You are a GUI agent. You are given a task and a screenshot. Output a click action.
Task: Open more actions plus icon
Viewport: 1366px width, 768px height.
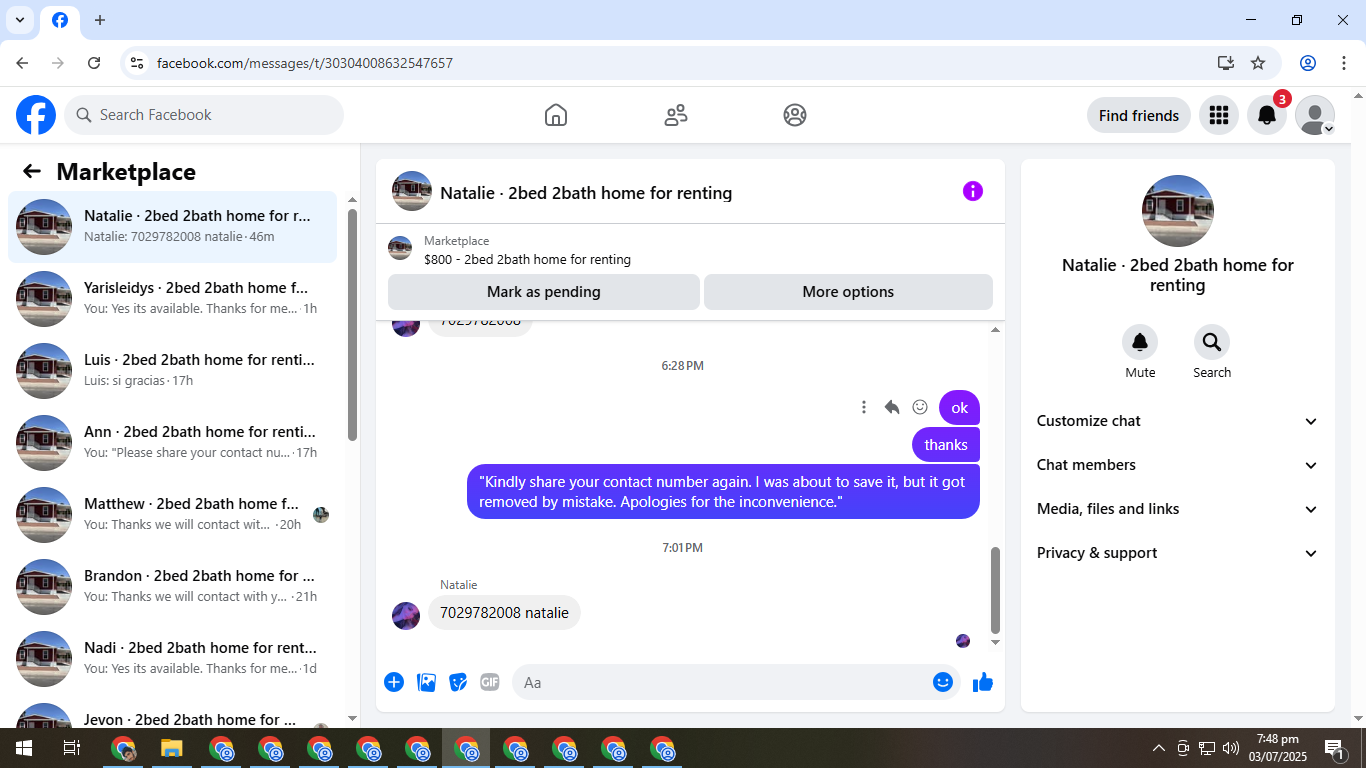click(394, 682)
